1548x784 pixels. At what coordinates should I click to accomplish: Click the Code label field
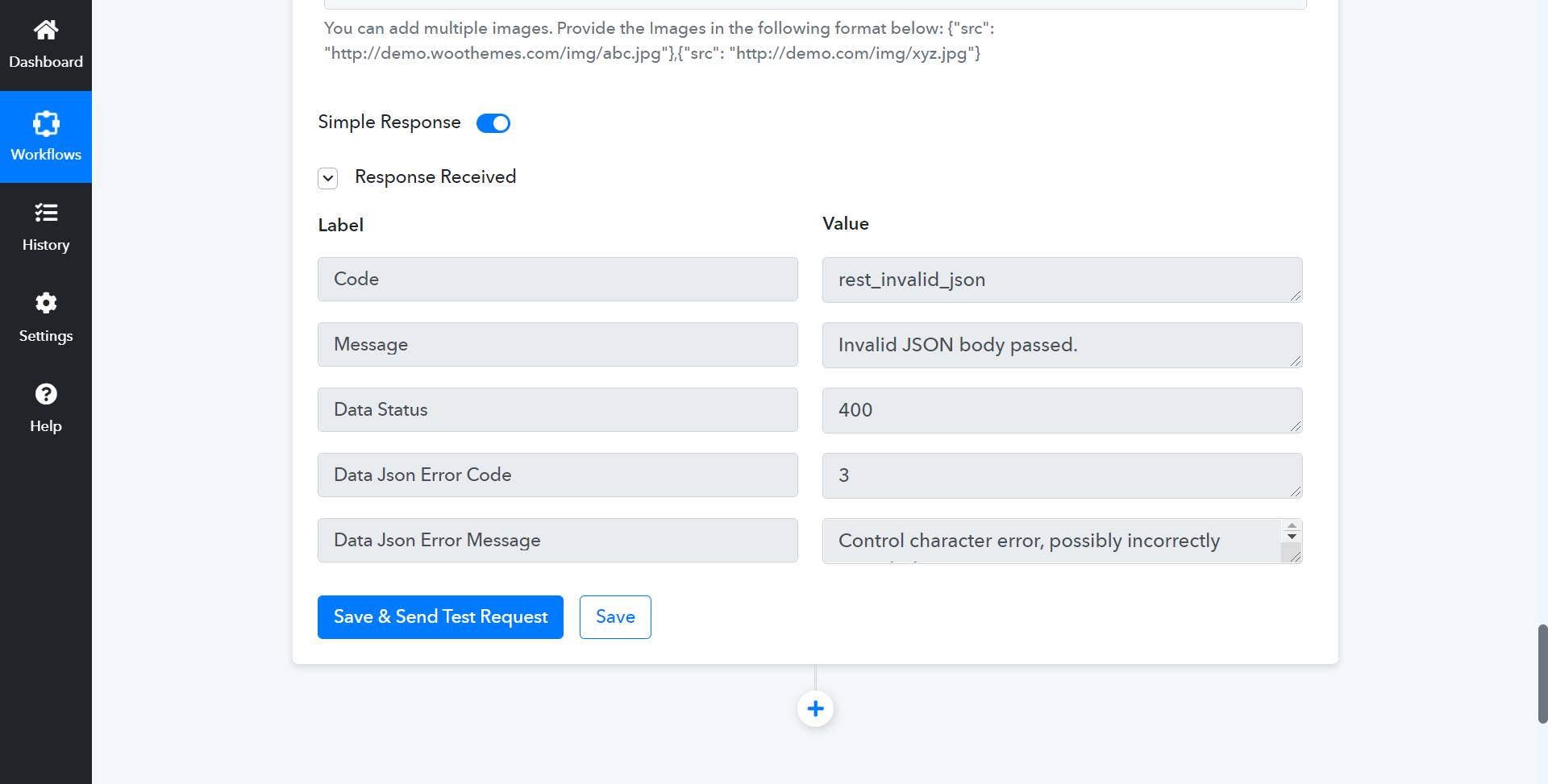click(558, 279)
